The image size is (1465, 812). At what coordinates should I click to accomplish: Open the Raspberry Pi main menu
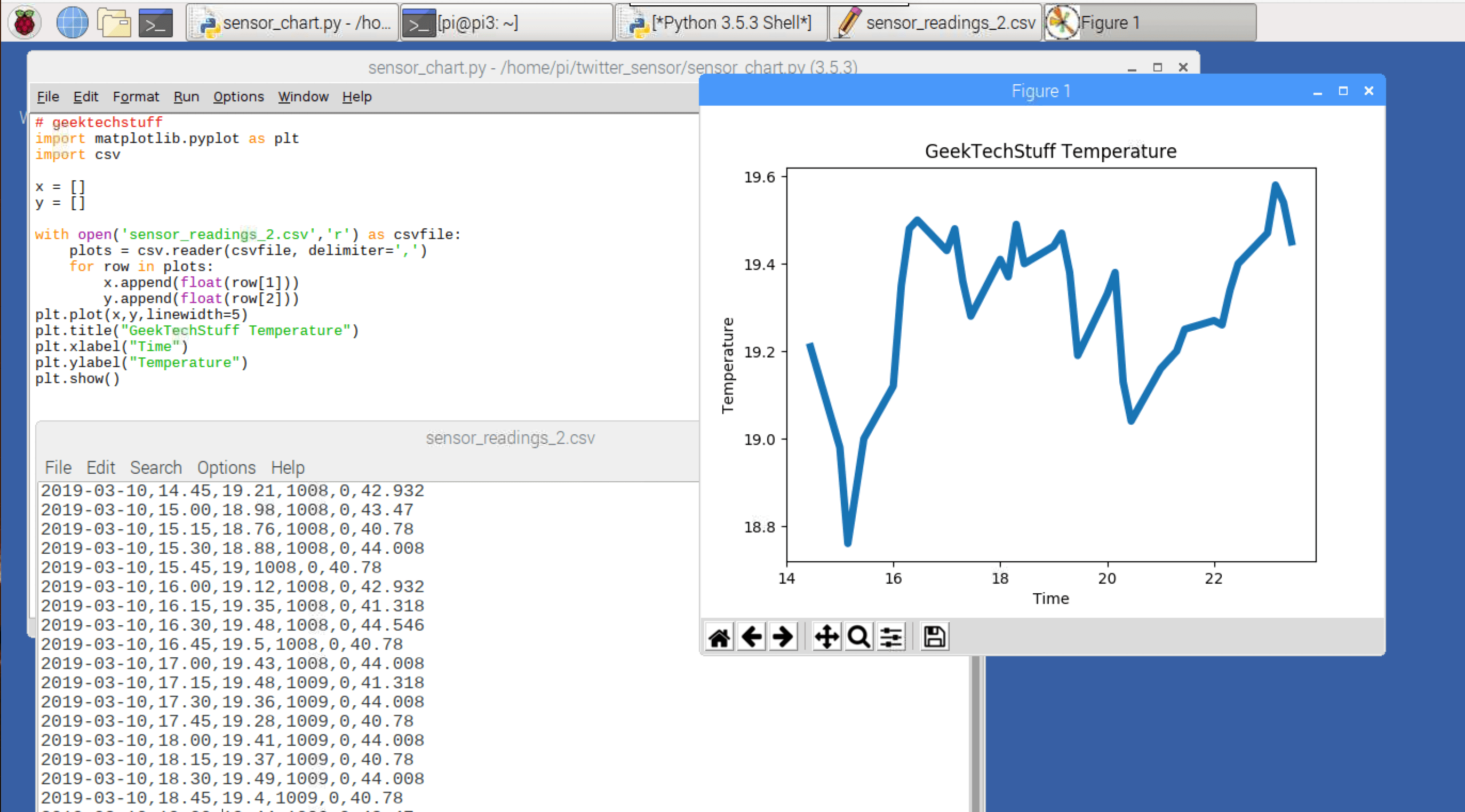point(25,23)
